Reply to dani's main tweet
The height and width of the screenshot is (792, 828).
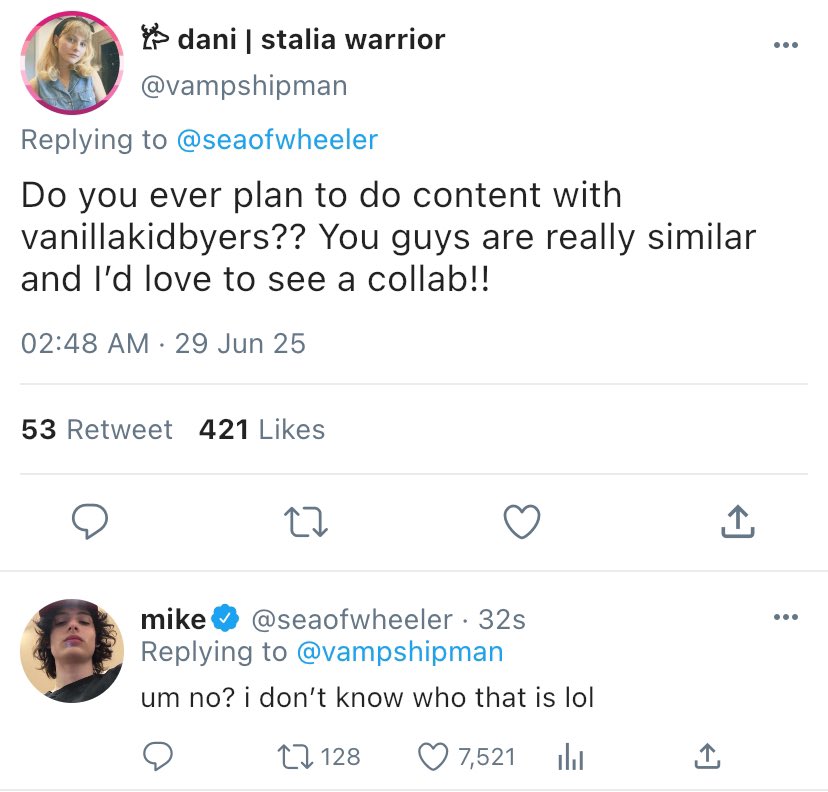pyautogui.click(x=89, y=521)
